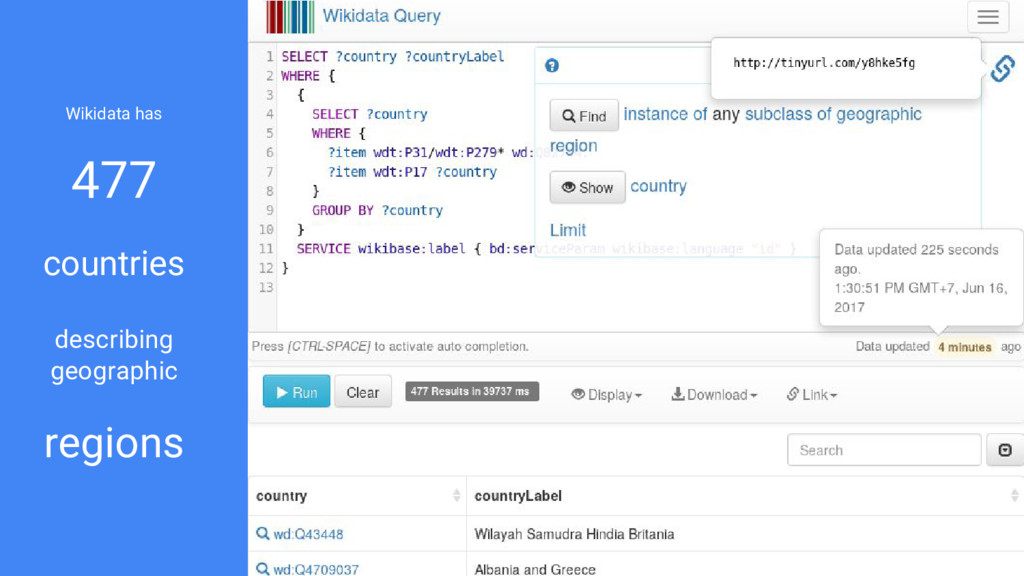The image size is (1024, 576).
Task: Run the SPARQL query
Action: (296, 392)
